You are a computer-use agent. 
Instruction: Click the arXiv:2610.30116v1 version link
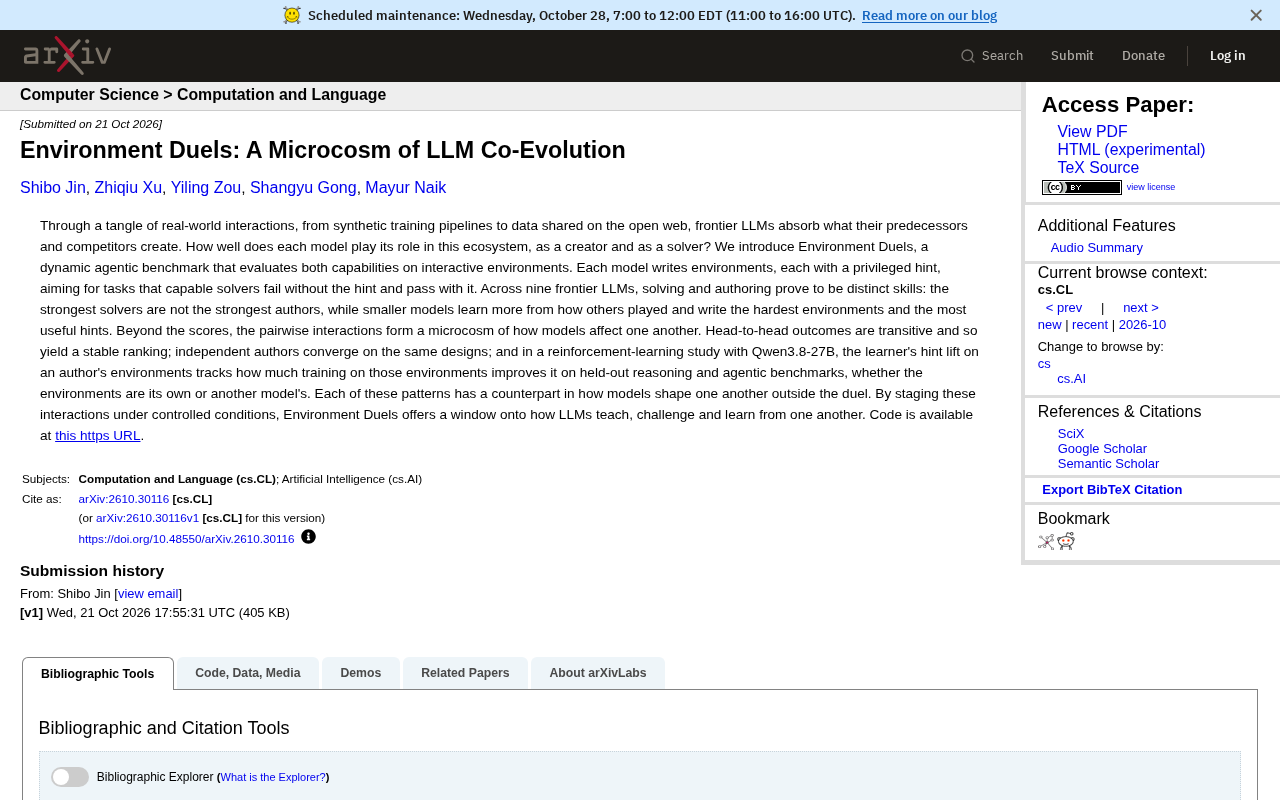(x=148, y=518)
